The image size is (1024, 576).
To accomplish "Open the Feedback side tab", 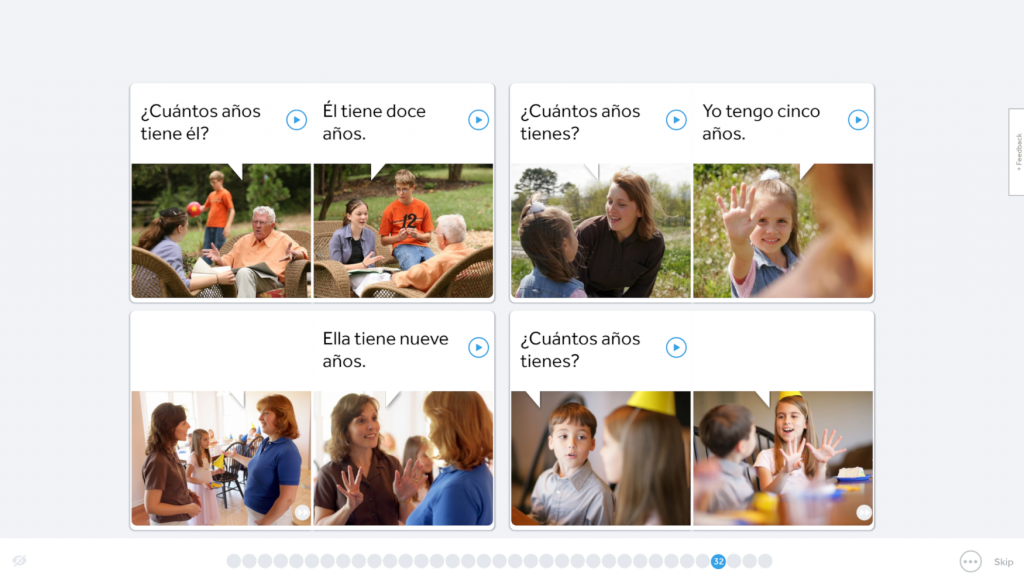I will click(x=1017, y=152).
